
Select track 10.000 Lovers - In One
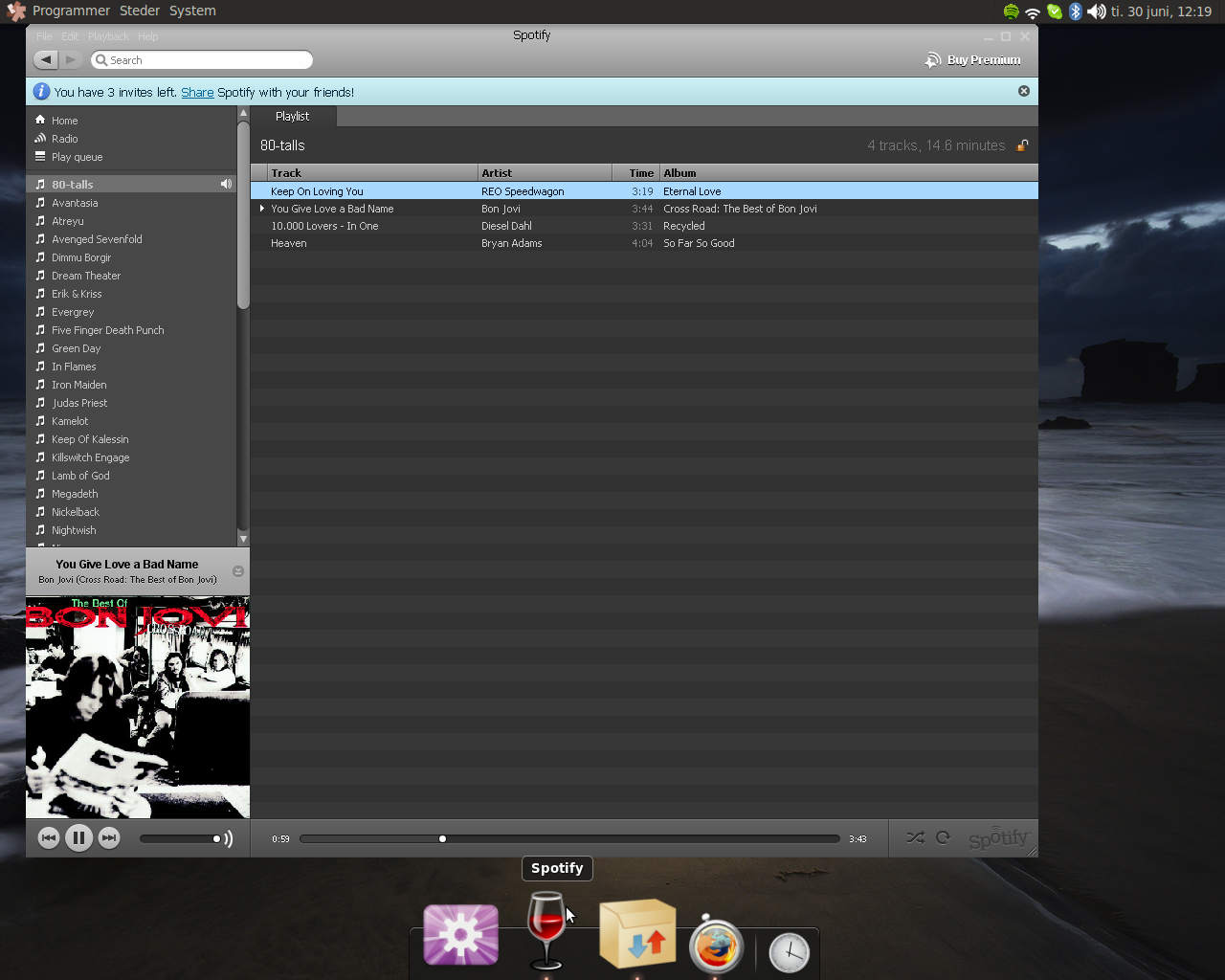644,226
